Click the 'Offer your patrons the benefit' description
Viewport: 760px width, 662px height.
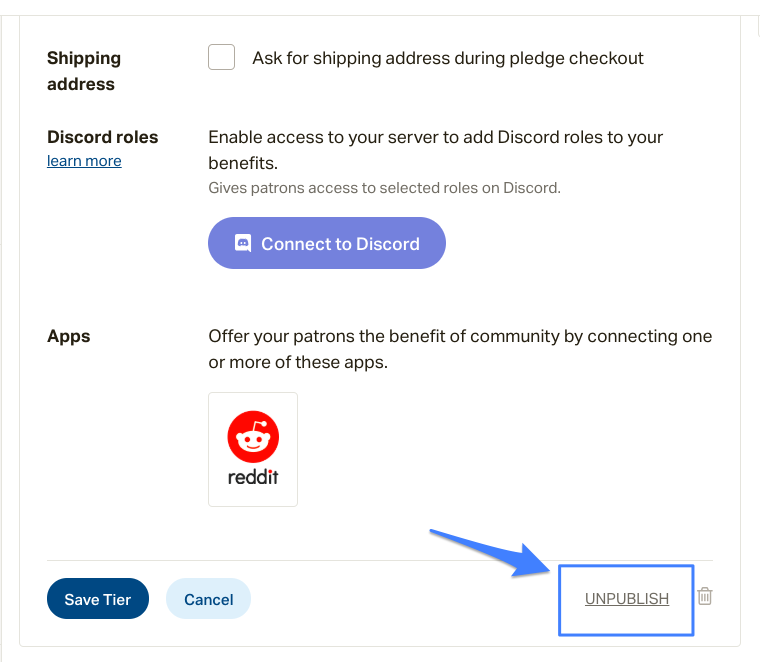(x=460, y=349)
